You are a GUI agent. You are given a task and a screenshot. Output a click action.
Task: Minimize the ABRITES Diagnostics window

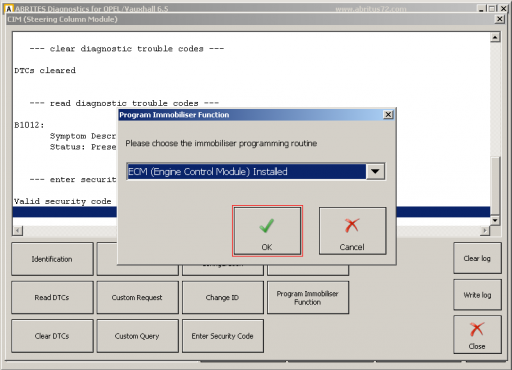pyautogui.click(x=481, y=9)
